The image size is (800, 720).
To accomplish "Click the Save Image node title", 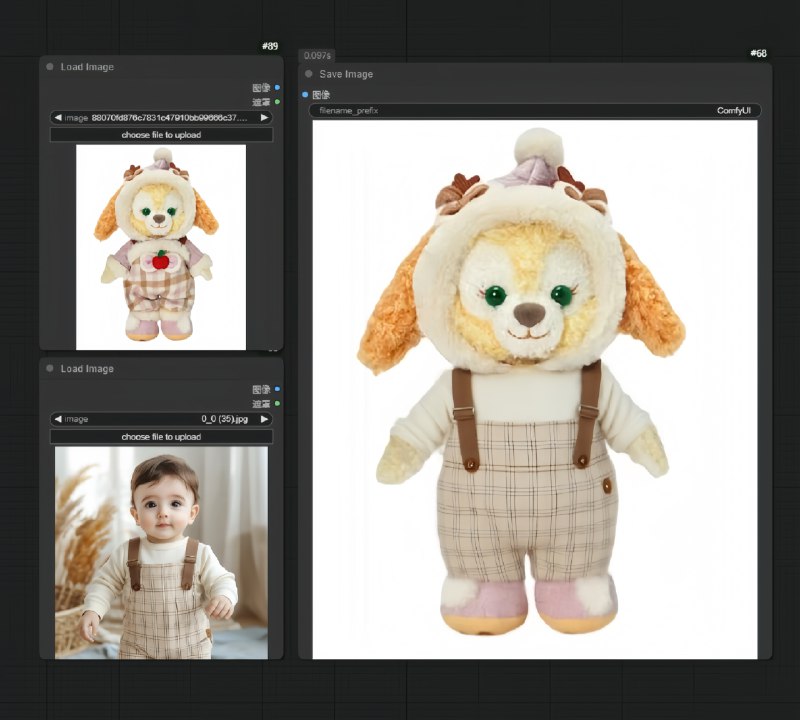I will point(346,74).
